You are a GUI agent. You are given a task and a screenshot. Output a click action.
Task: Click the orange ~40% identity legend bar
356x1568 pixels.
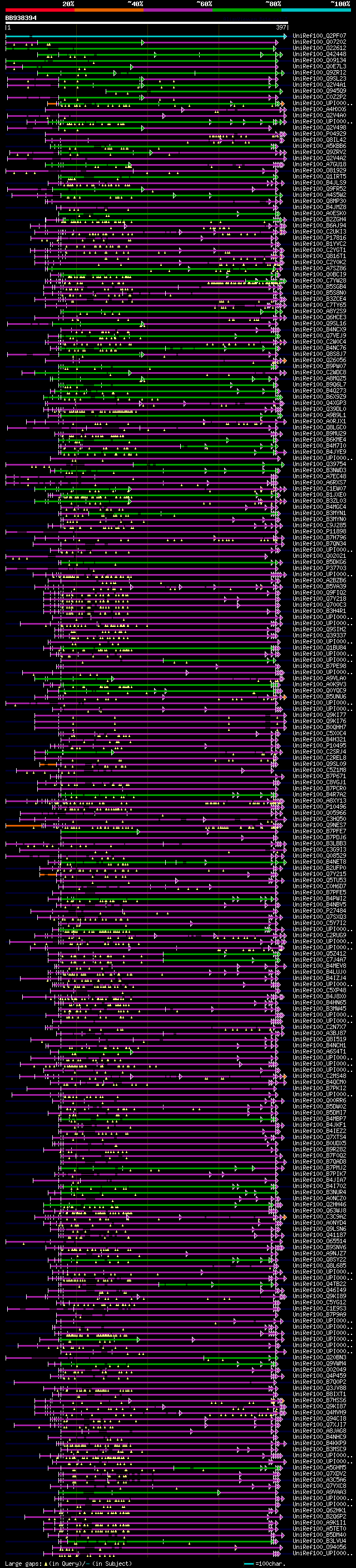point(109,10)
